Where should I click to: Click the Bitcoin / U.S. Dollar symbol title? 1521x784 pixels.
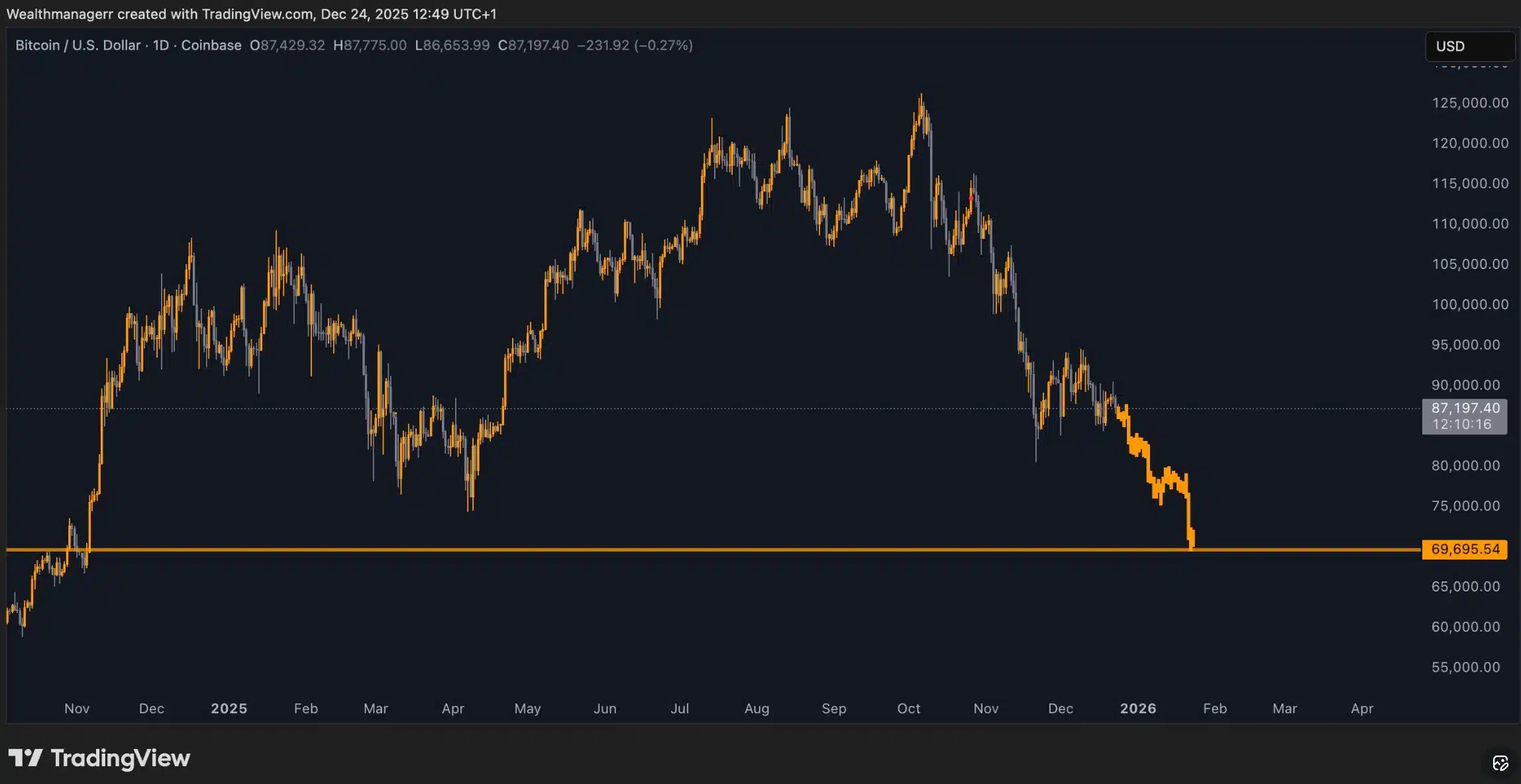78,45
